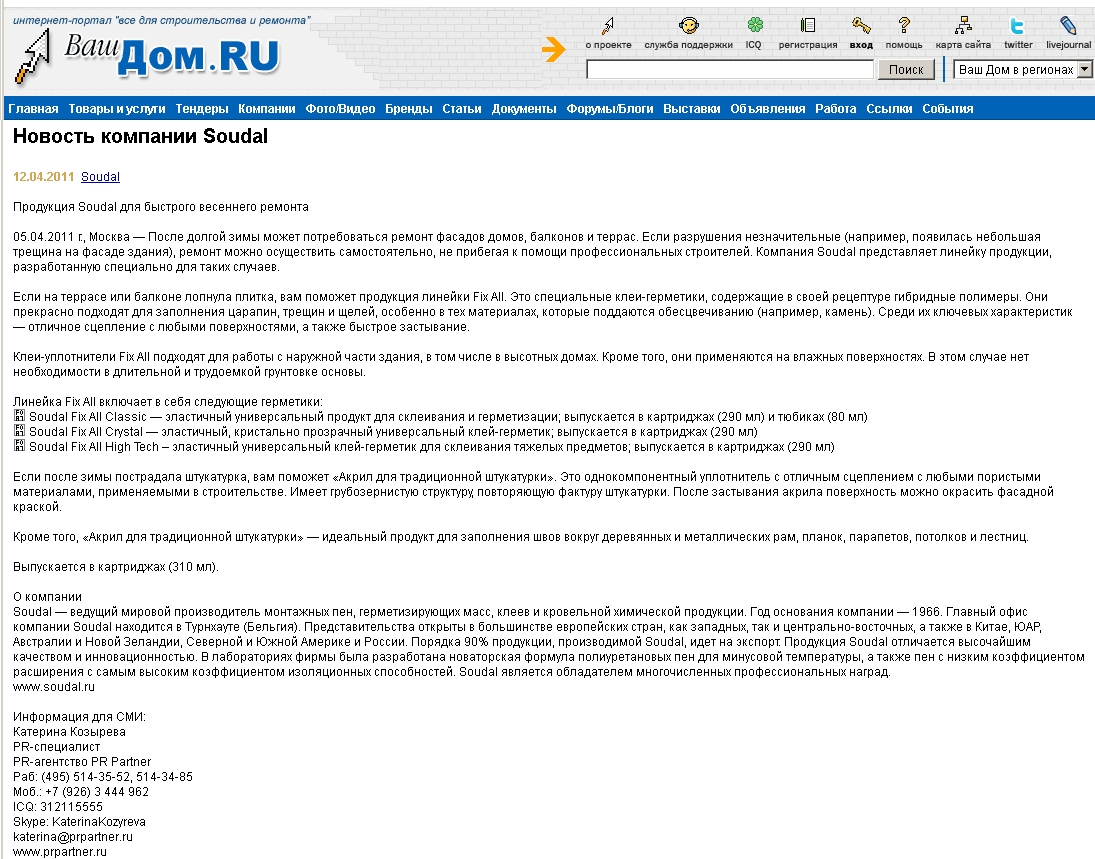Click 'Продукция Soudal для быстрого весеннего ремонта' line
Screen dimensions: 1095x859
[x=161, y=207]
